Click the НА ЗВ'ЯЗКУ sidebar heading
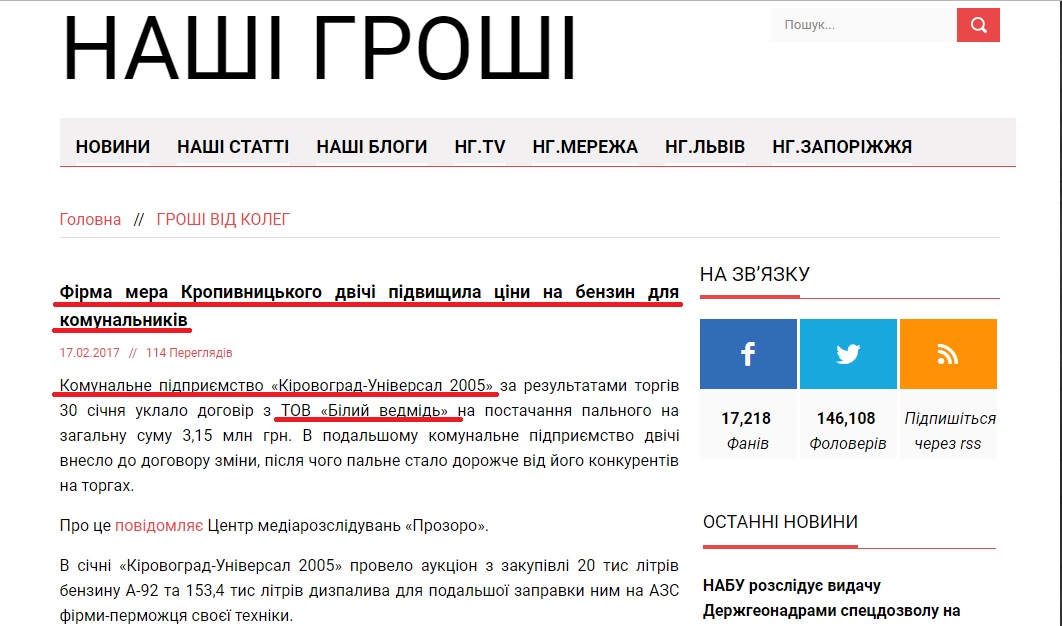The width and height of the screenshot is (1062, 626). (755, 274)
